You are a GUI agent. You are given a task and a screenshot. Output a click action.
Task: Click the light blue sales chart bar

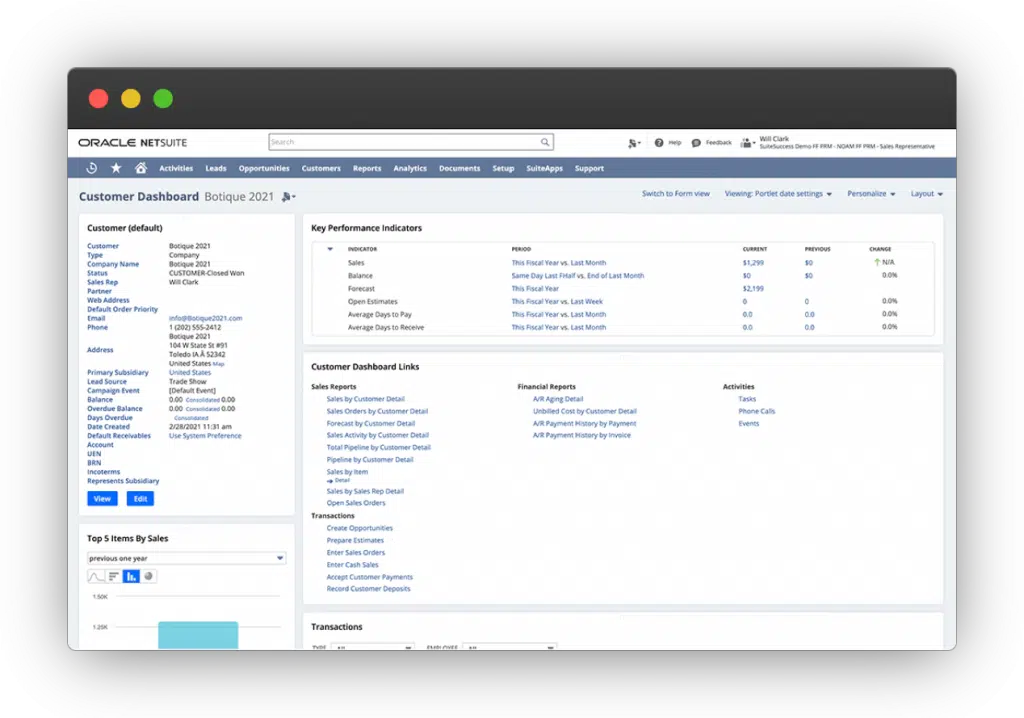pyautogui.click(x=198, y=635)
